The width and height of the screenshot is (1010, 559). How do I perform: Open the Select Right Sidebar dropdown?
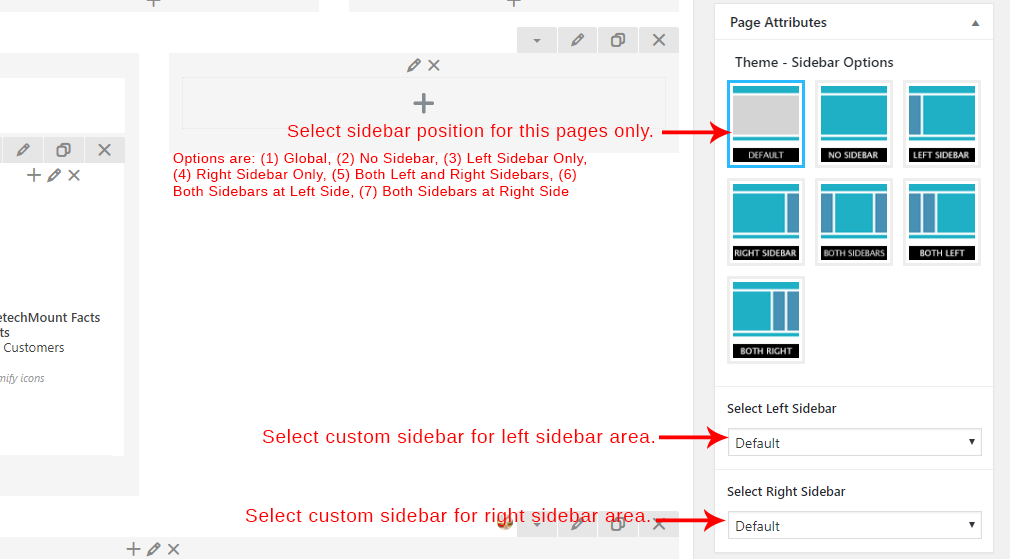click(854, 525)
